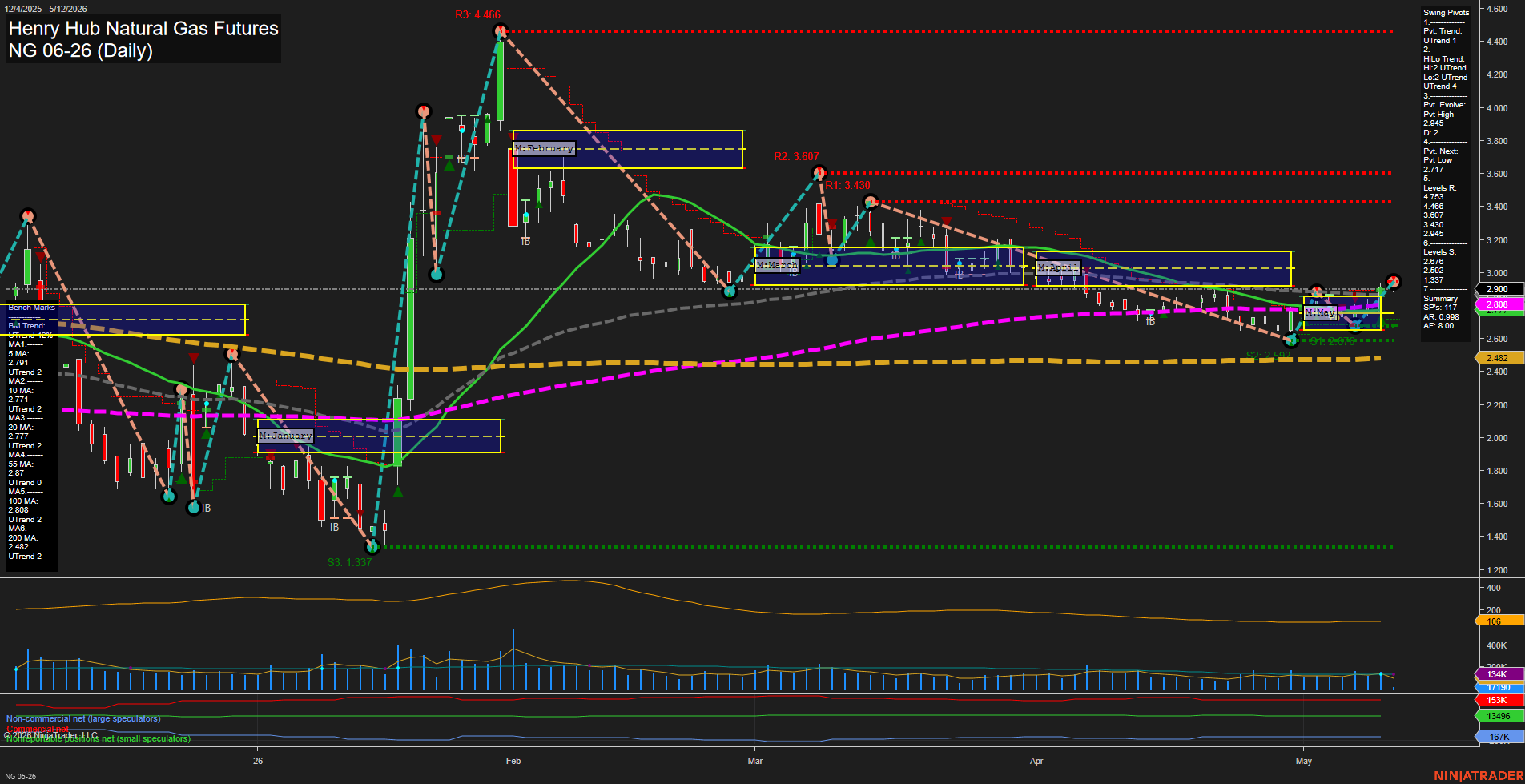Click the Apr label on time axis
Viewport: 1525px width, 784px height.
tap(1036, 761)
